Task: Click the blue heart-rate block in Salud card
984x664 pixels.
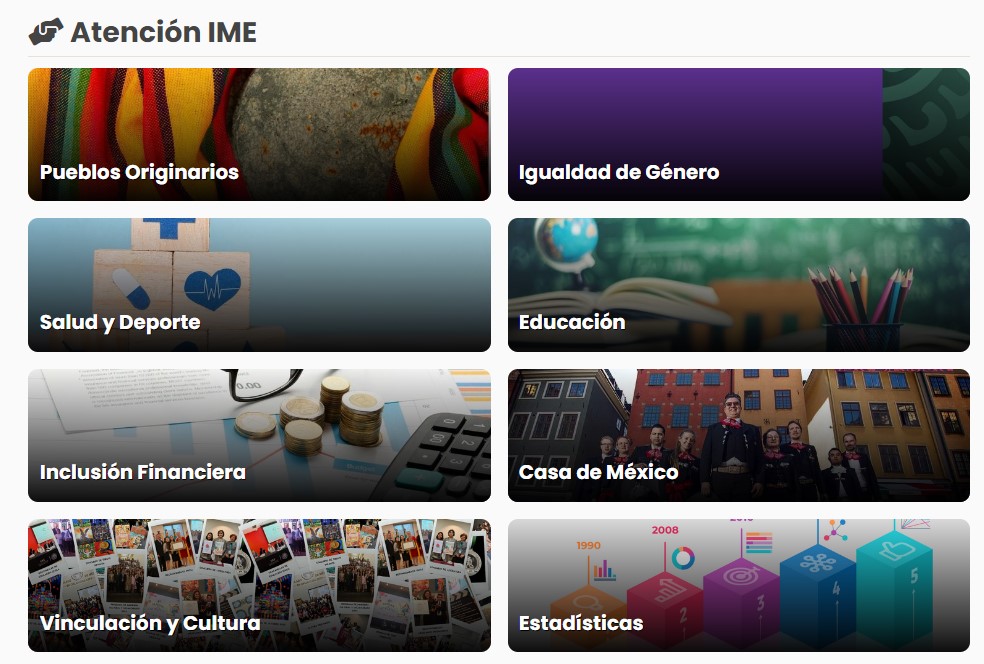Action: click(x=212, y=284)
